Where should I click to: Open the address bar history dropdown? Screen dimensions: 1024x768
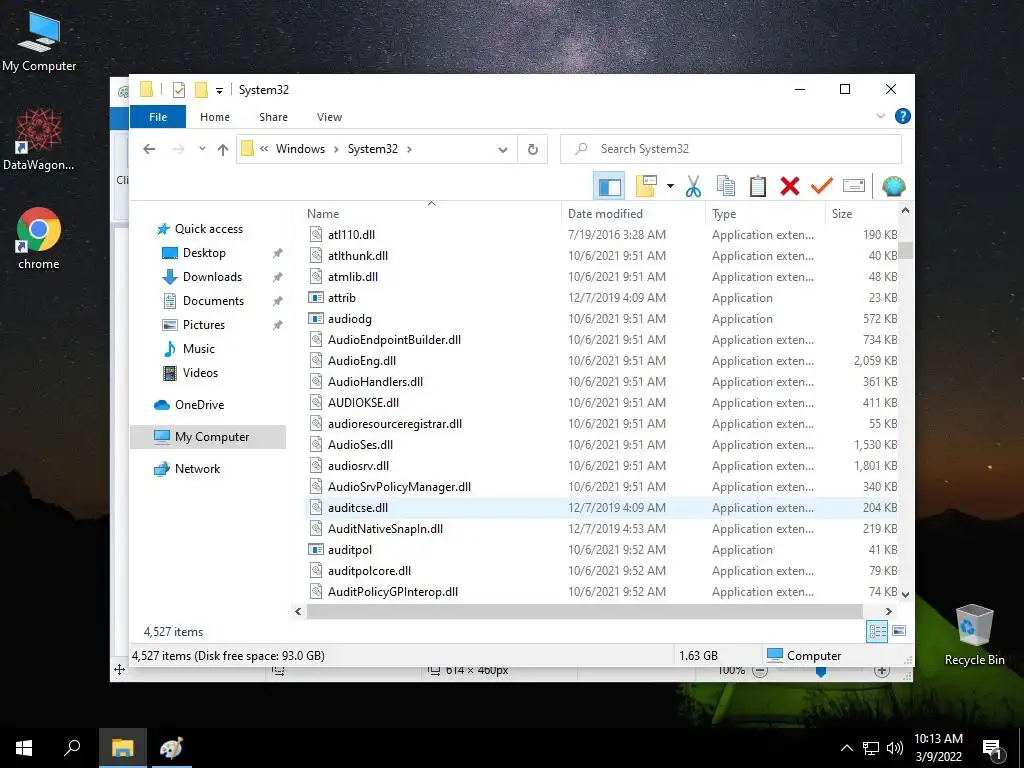click(x=503, y=150)
